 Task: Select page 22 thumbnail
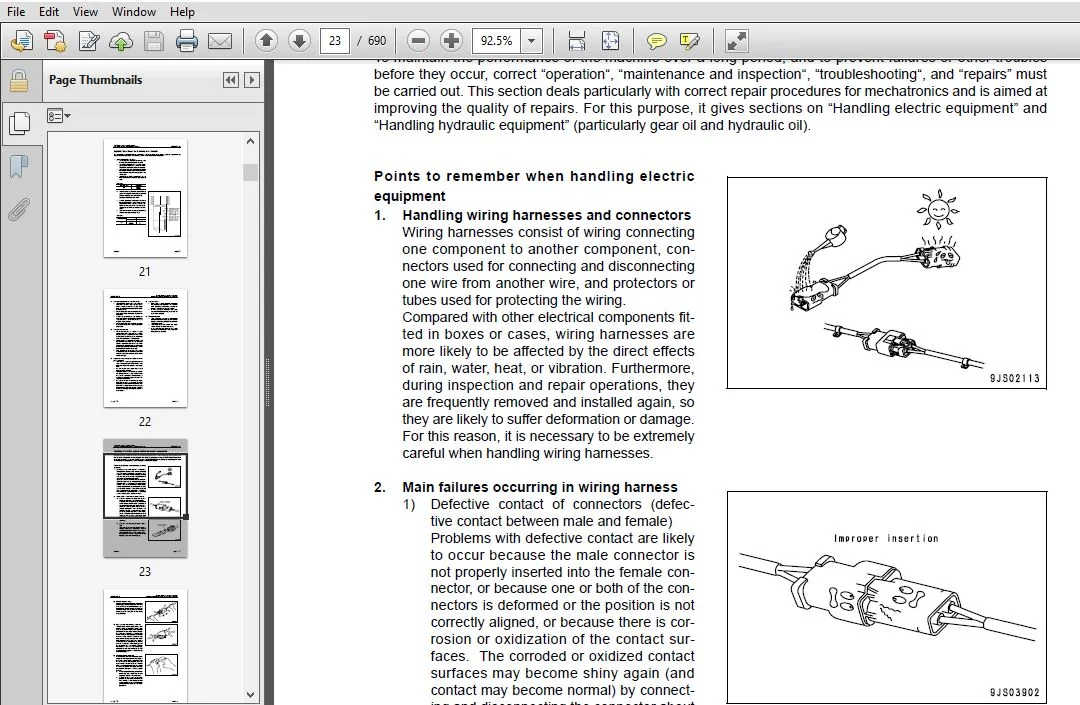coord(145,348)
